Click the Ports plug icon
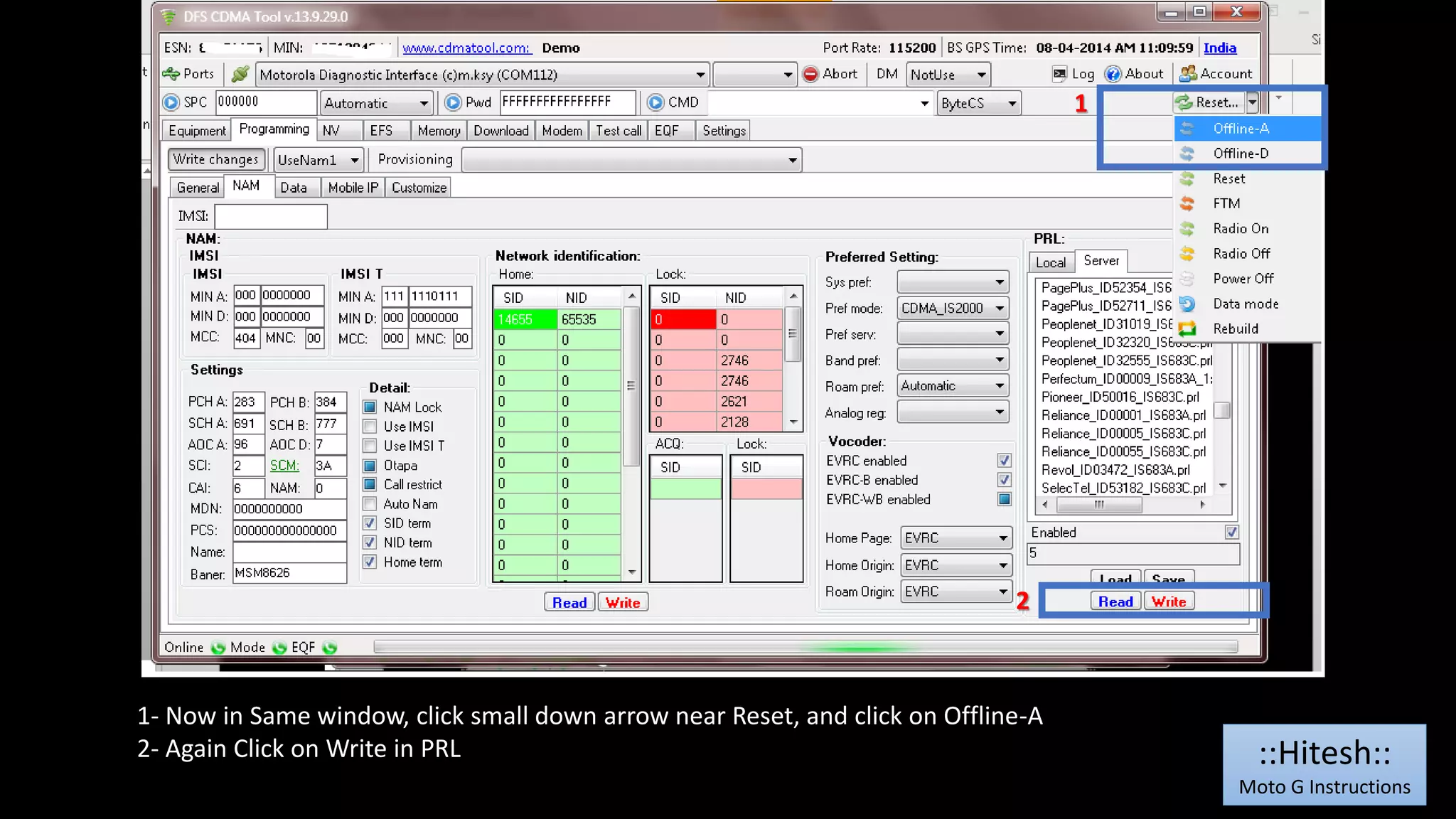 171,74
